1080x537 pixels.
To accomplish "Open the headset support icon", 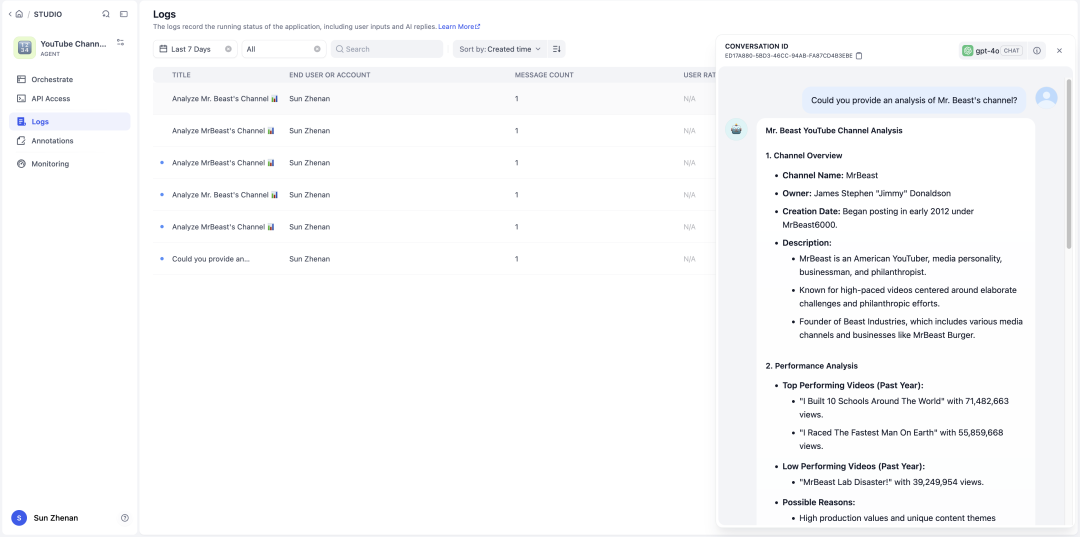I will (105, 14).
